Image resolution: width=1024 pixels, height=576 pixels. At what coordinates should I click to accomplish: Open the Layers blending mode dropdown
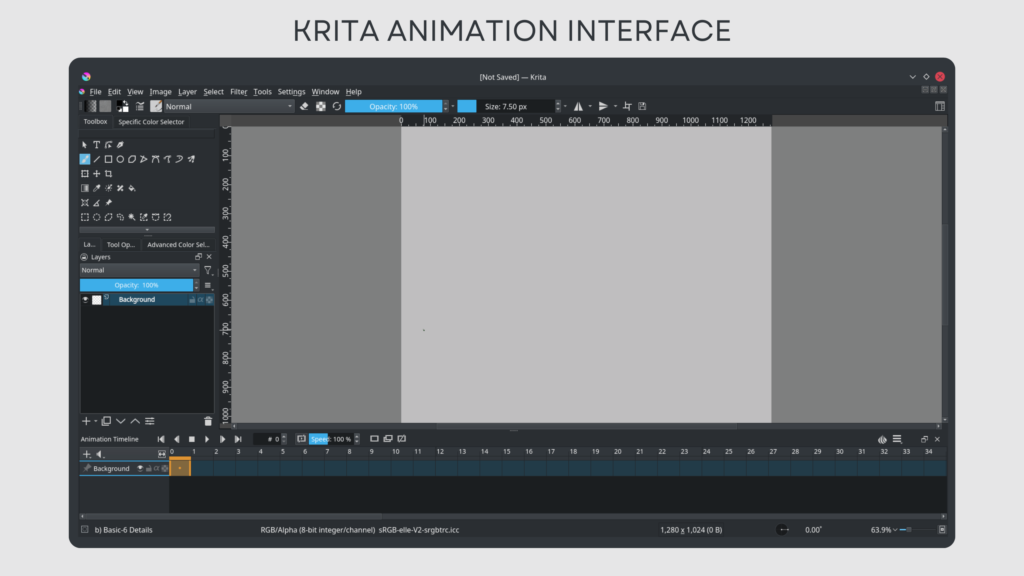pos(139,270)
